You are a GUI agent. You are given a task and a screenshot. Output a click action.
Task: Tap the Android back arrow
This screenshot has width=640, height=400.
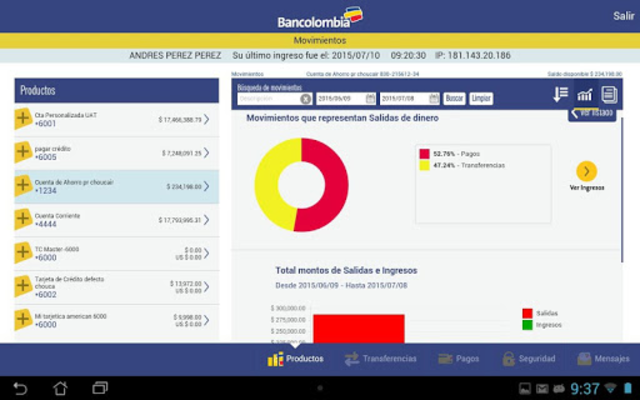tap(20, 387)
